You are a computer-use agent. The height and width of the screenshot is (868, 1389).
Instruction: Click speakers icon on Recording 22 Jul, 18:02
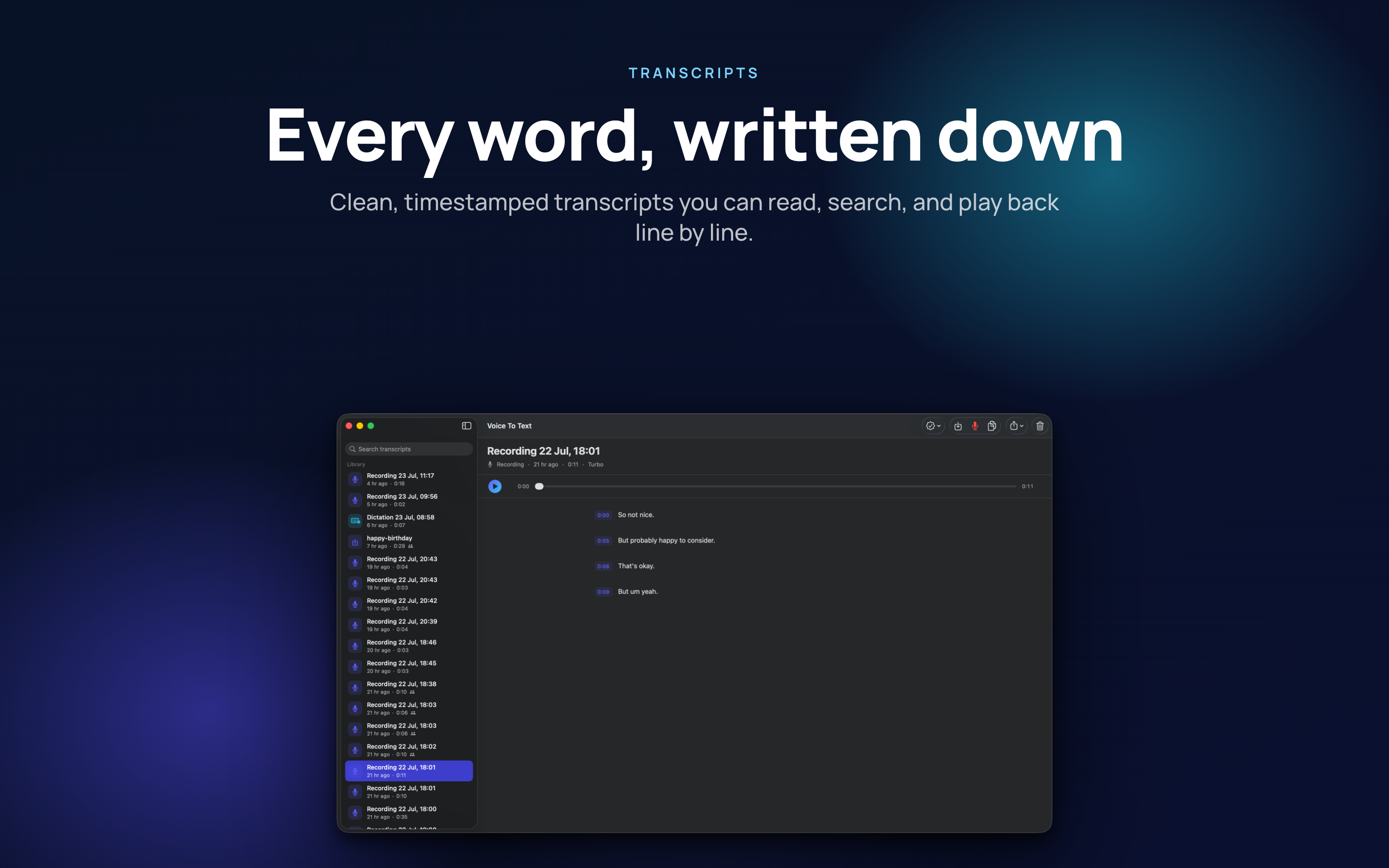click(412, 754)
